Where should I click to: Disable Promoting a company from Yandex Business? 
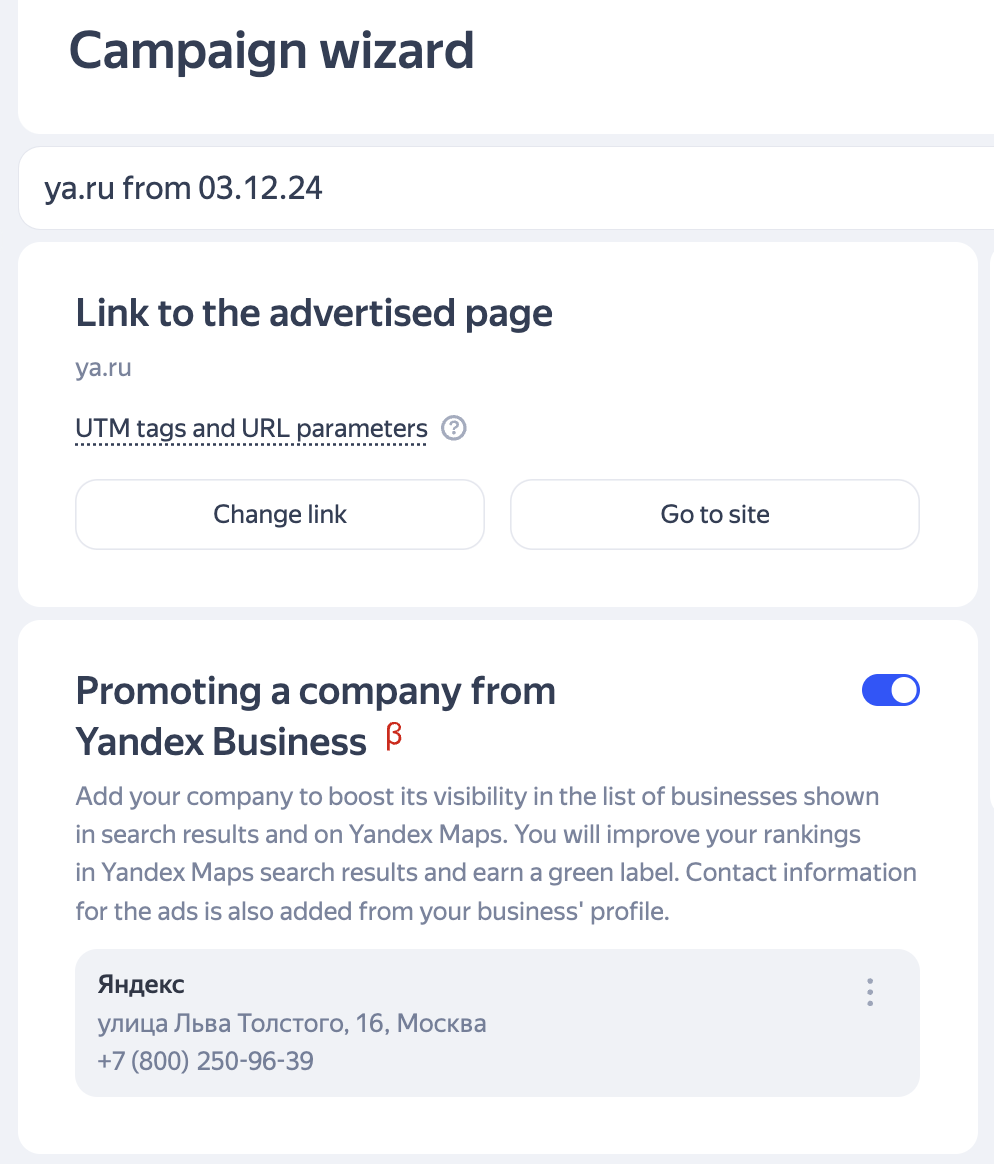click(x=890, y=690)
